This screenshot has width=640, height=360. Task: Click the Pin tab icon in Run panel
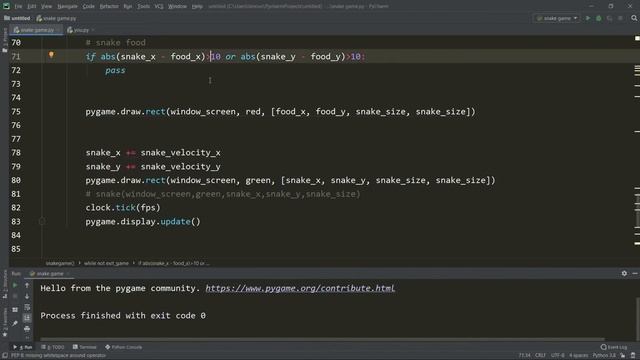pyautogui.click(x=15, y=323)
